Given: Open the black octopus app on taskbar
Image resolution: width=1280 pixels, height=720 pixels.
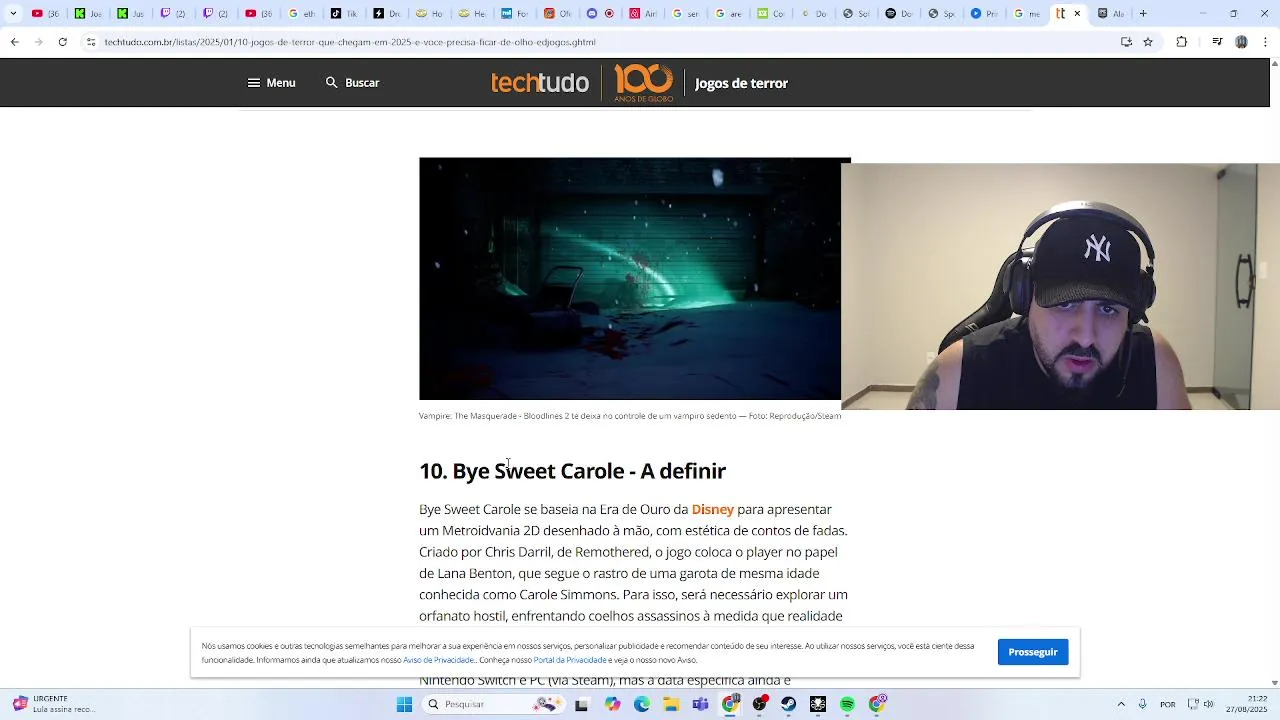Looking at the screenshot, I should pyautogui.click(x=818, y=705).
